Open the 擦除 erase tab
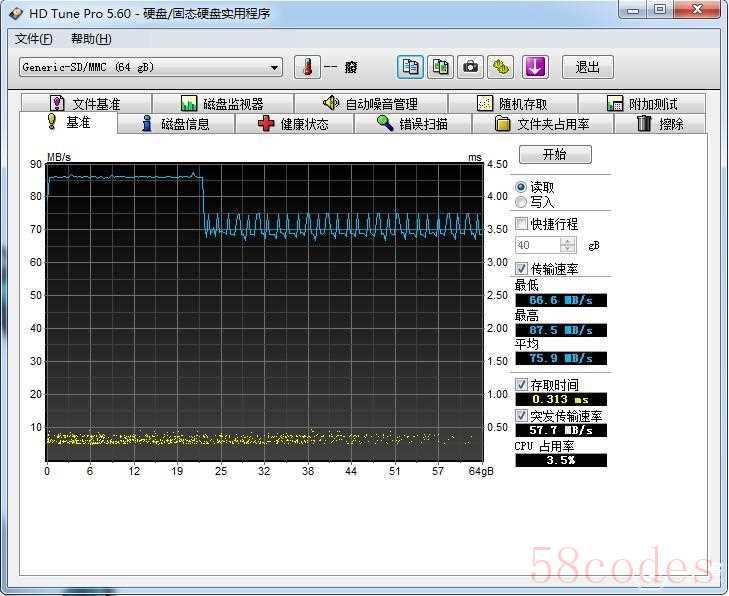This screenshot has height=596, width=729. pos(660,124)
